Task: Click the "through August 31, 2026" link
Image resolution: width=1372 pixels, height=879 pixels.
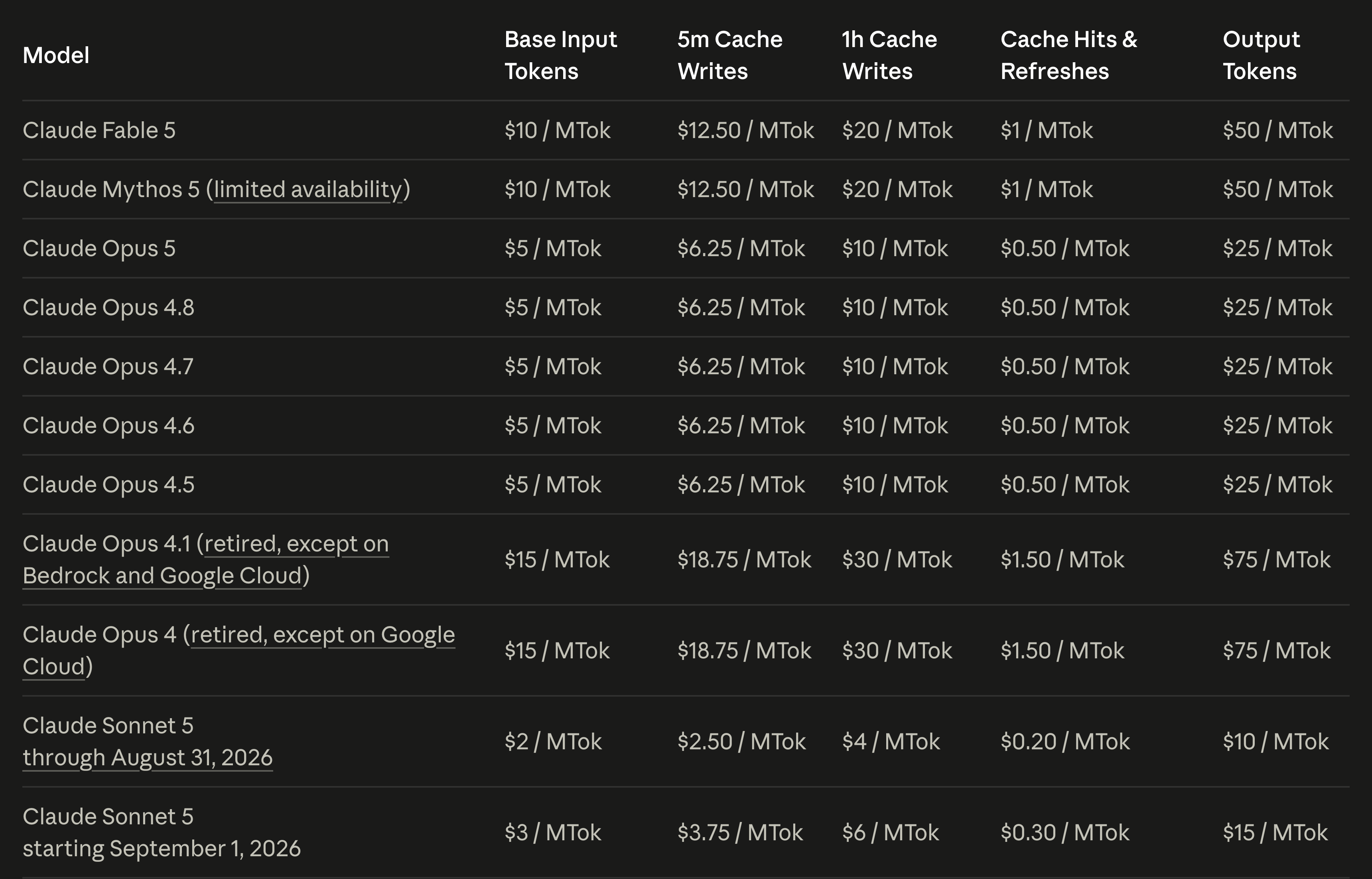Action: coord(148,757)
